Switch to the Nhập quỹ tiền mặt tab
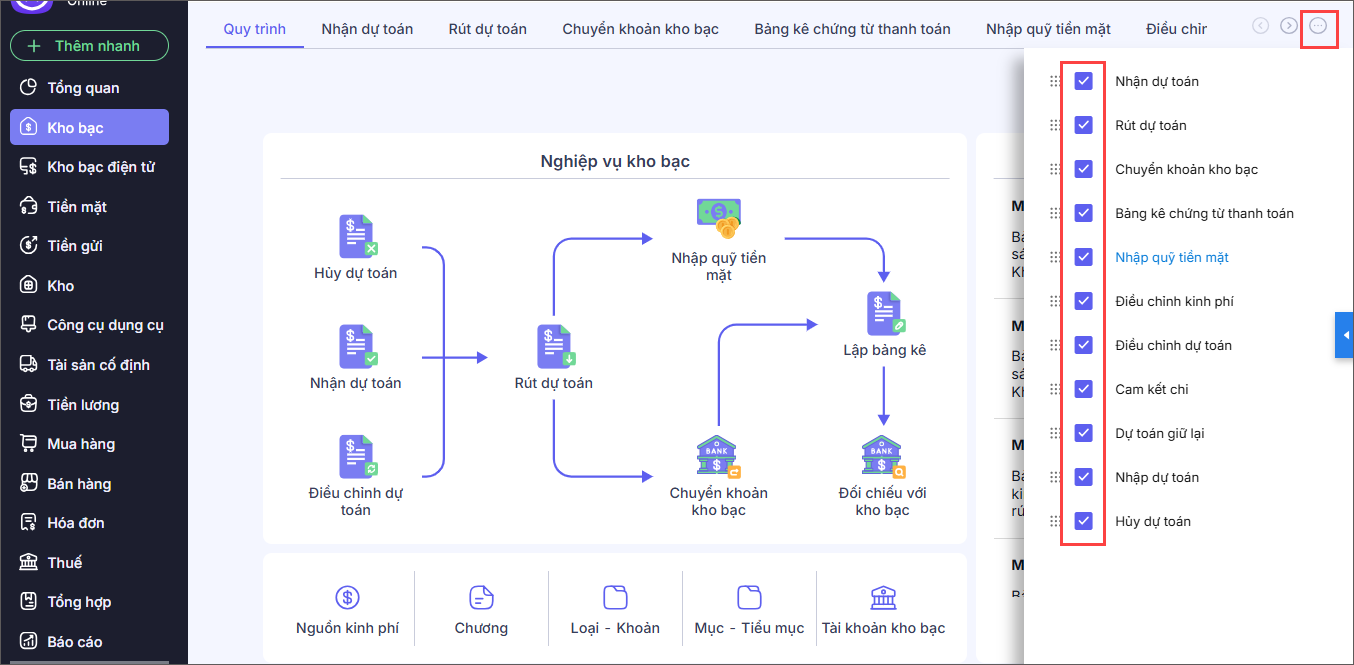Screen dimensions: 1354x665 click(x=1048, y=29)
